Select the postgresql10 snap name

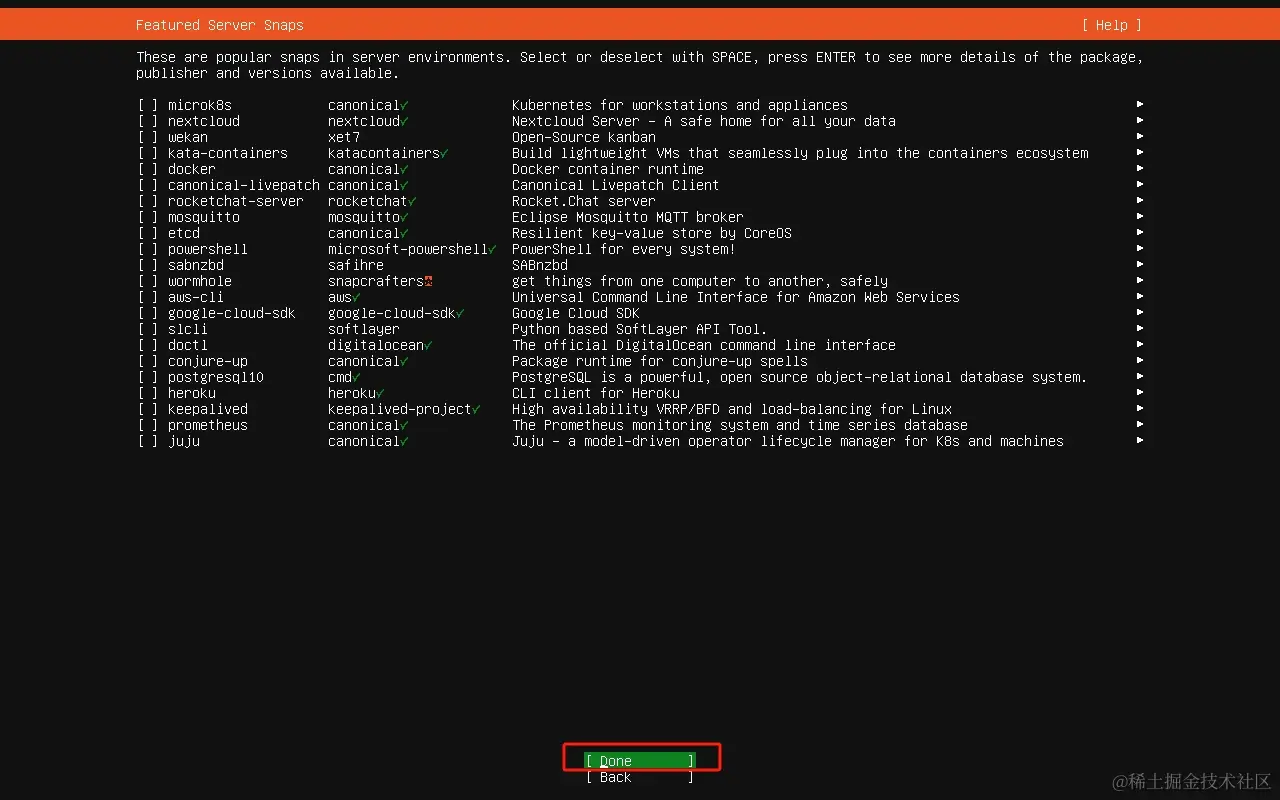coord(216,377)
